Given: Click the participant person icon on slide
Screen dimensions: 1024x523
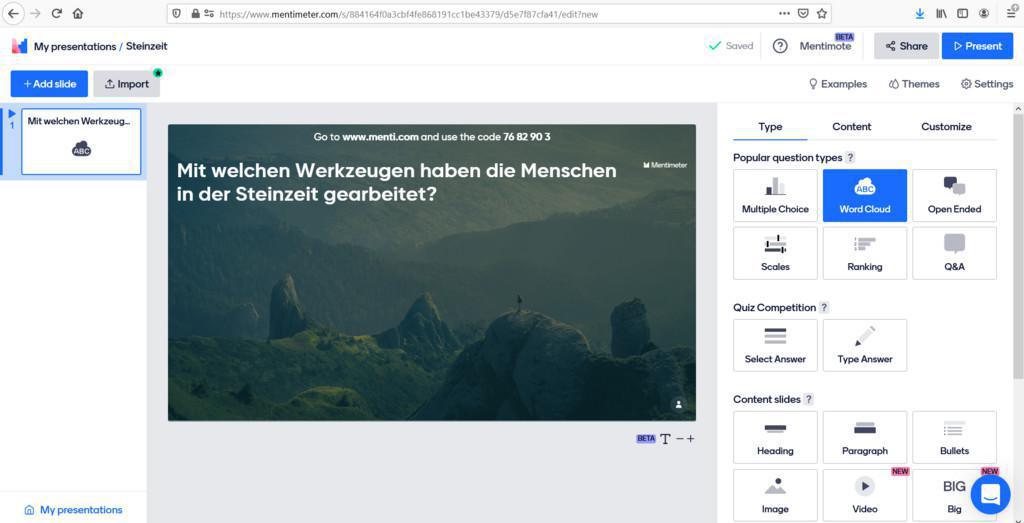Looking at the screenshot, I should 679,405.
